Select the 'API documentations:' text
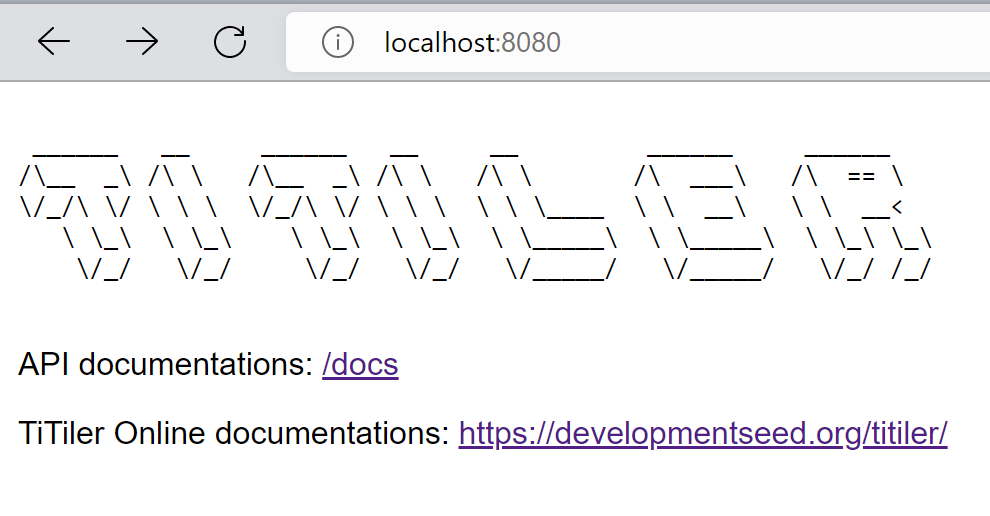Image resolution: width=990 pixels, height=516 pixels. click(165, 364)
